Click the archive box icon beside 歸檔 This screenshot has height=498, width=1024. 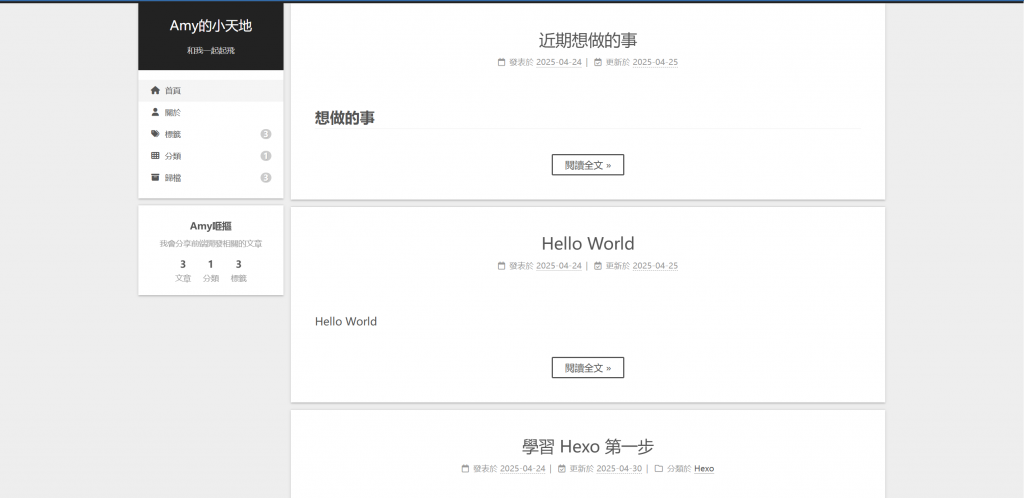[155, 177]
